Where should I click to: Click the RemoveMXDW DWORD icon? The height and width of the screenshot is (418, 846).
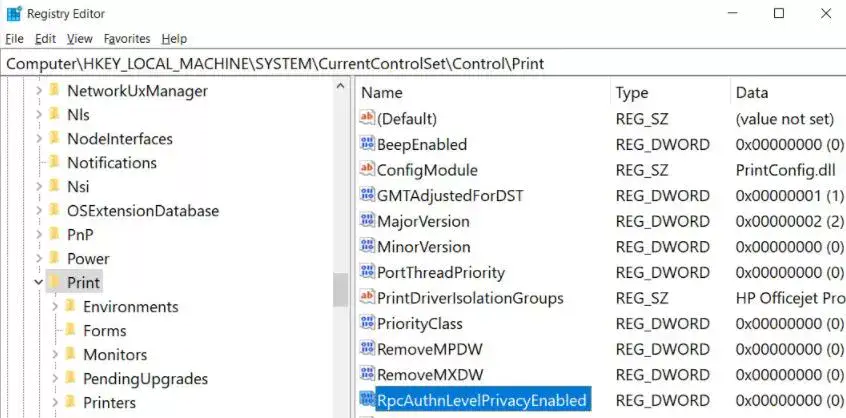click(367, 374)
